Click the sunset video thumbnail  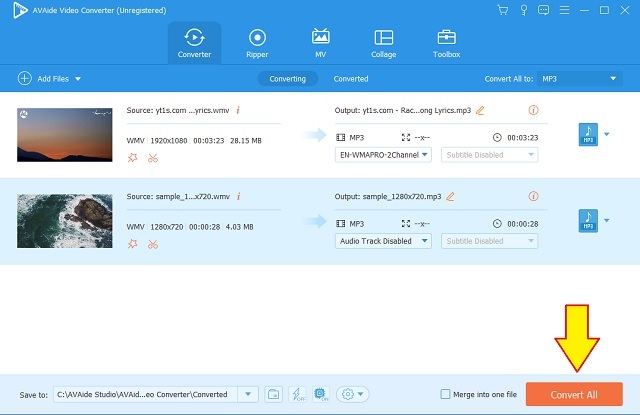click(64, 135)
